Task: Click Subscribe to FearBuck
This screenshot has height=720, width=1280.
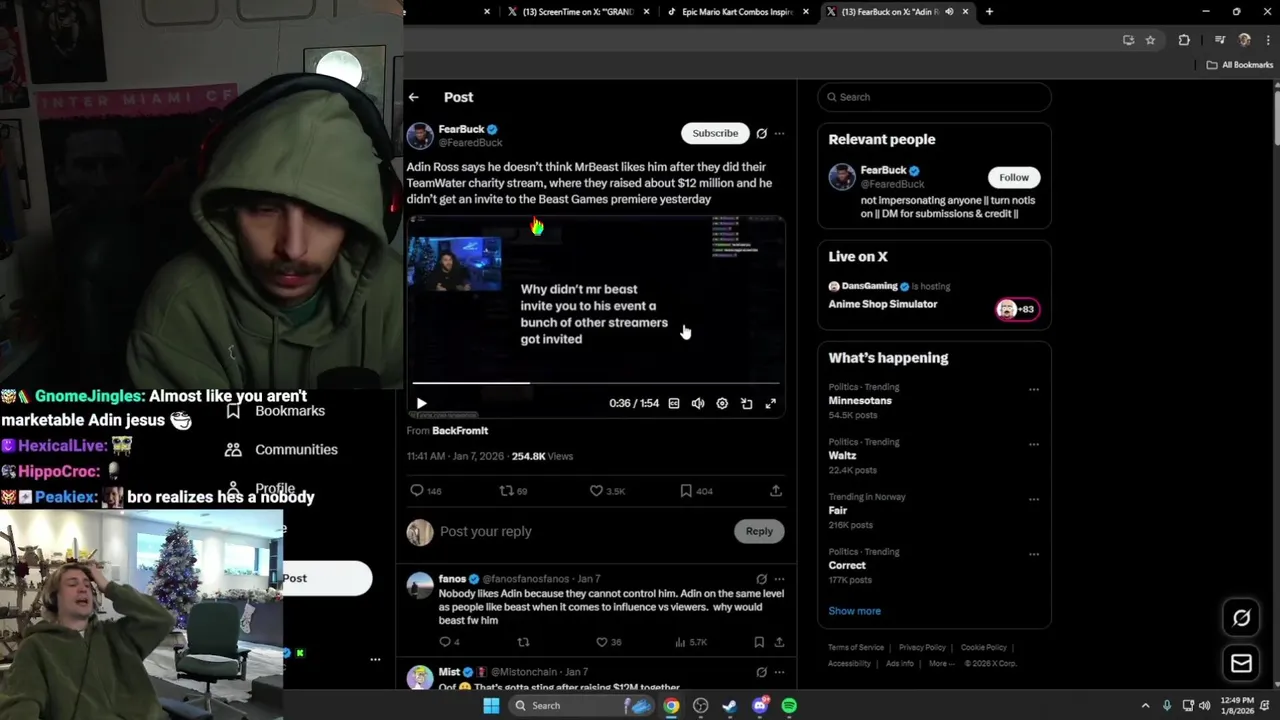Action: pos(715,133)
